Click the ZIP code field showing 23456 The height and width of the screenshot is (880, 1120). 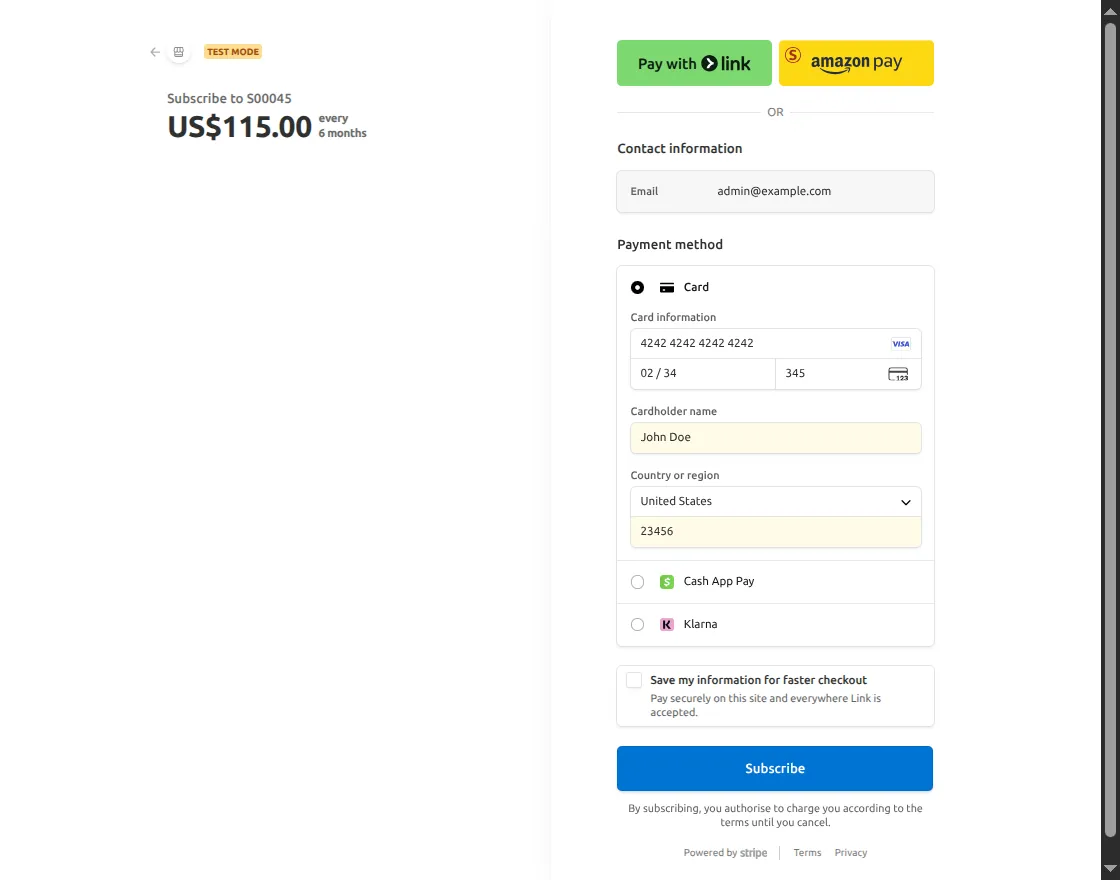[x=775, y=531]
